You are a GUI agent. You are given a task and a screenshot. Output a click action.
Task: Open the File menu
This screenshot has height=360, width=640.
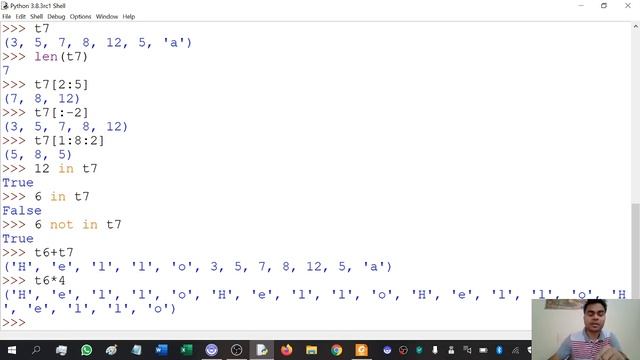point(7,17)
